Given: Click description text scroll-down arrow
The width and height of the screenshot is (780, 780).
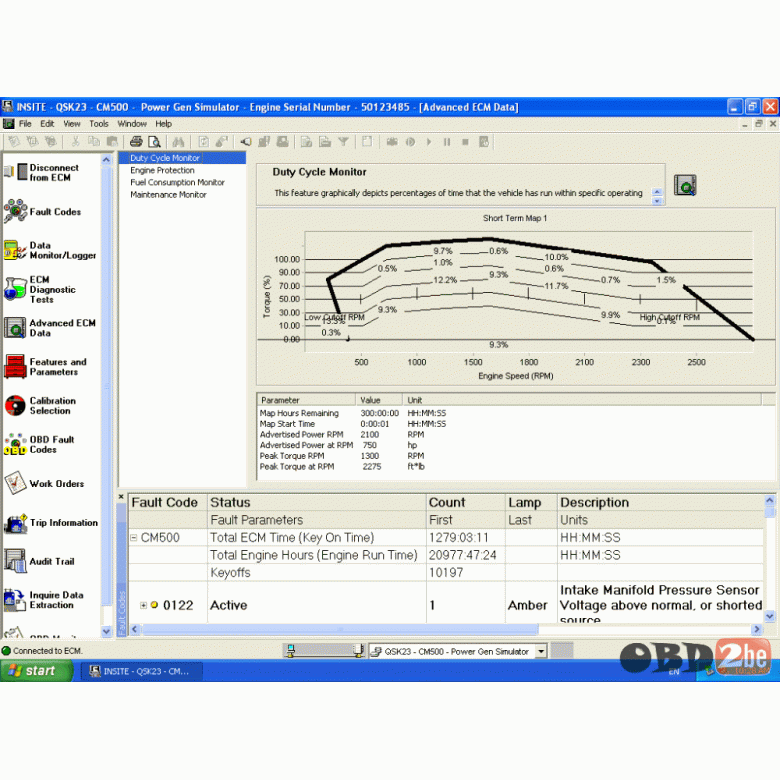Looking at the screenshot, I should (x=657, y=201).
